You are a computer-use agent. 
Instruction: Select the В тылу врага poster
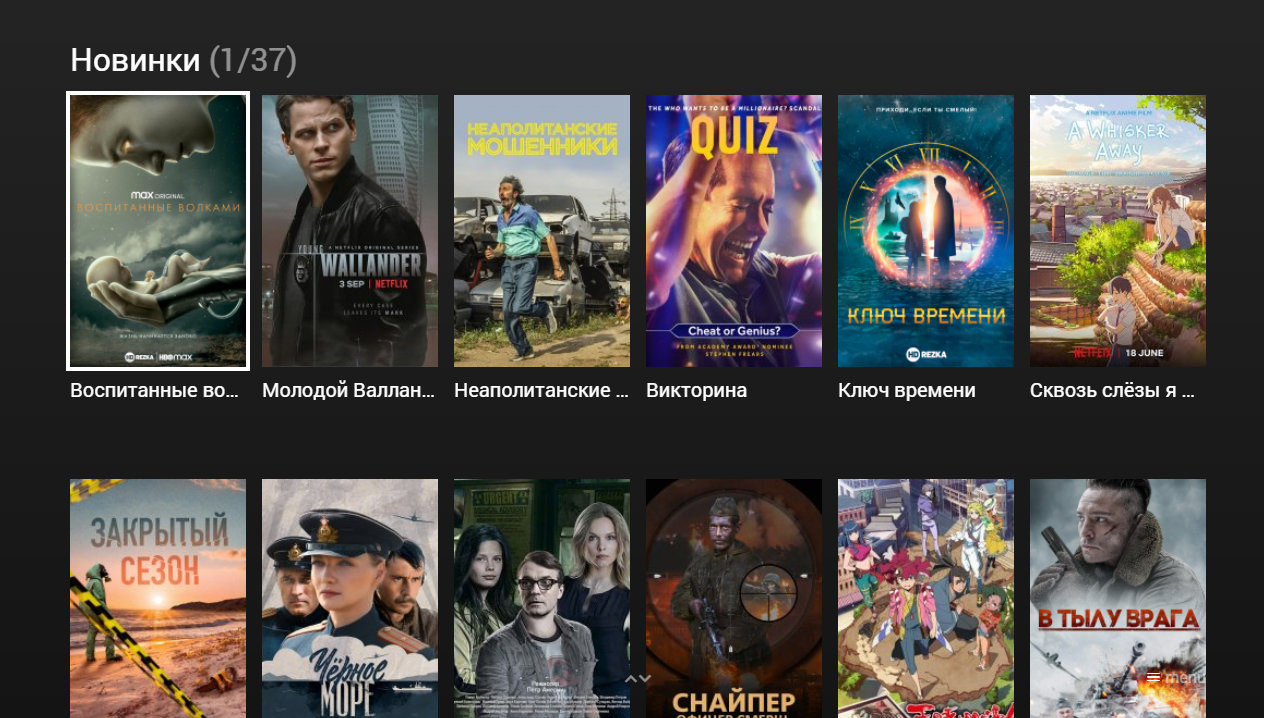[x=1118, y=598]
